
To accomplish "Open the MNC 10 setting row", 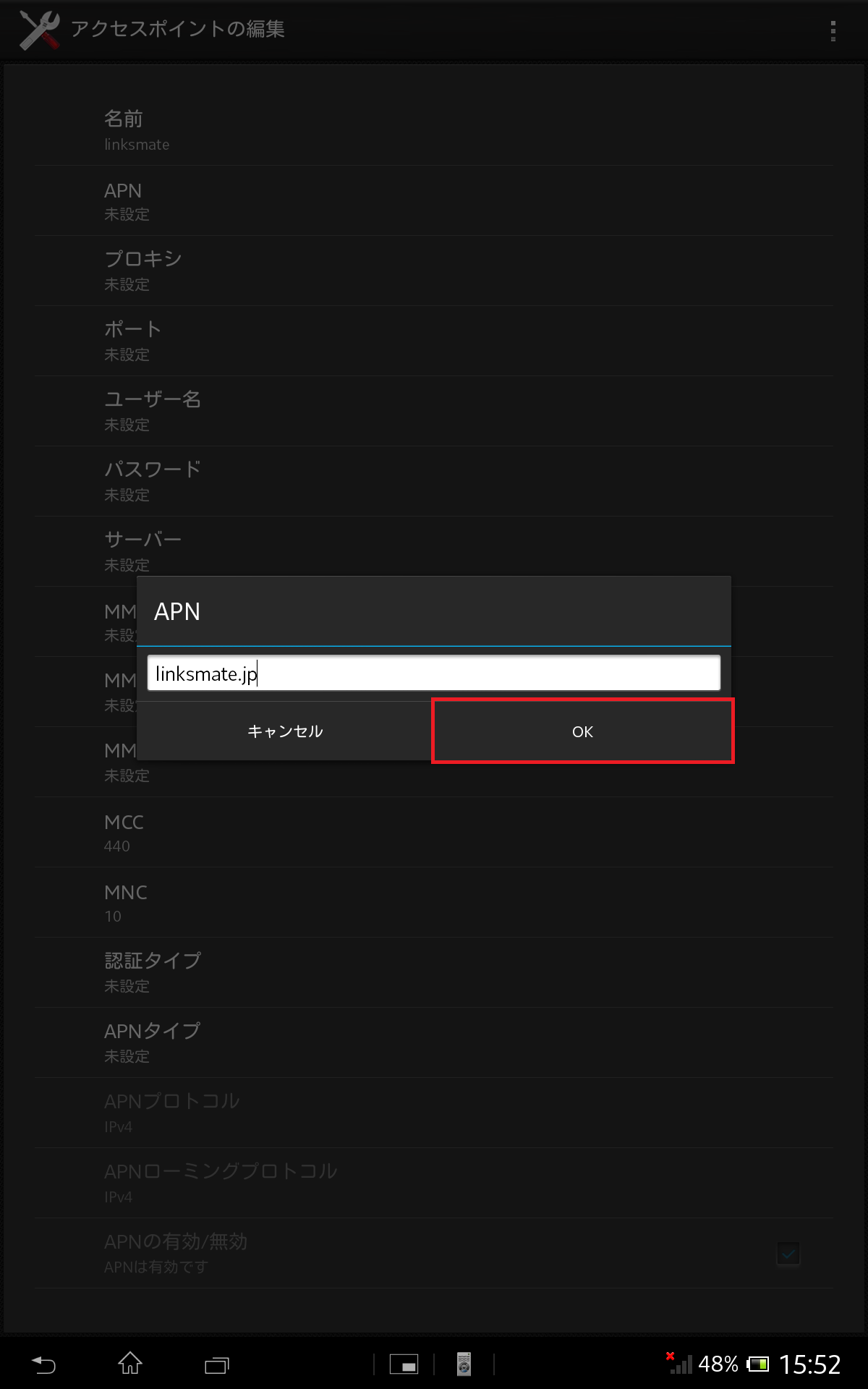I will pos(434,903).
